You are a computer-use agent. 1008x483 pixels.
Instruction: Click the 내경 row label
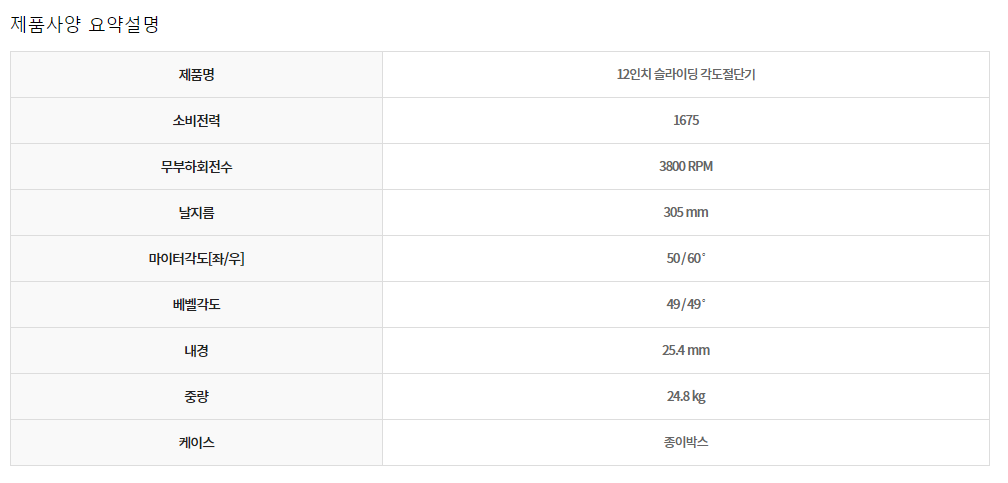196,351
